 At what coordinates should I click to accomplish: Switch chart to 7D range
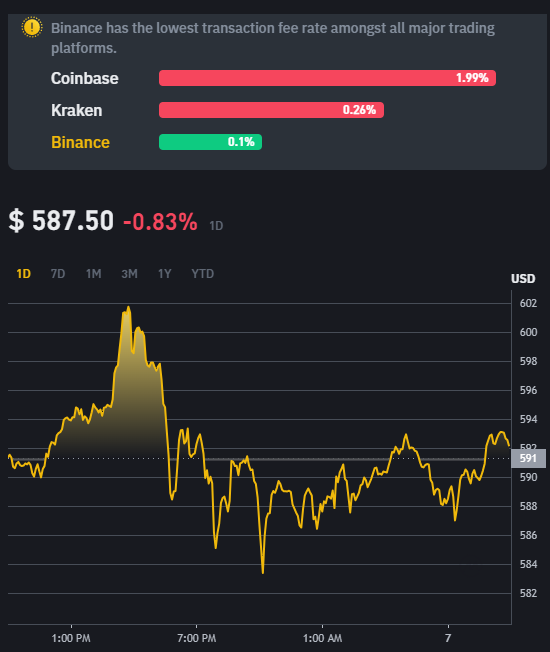click(x=58, y=274)
